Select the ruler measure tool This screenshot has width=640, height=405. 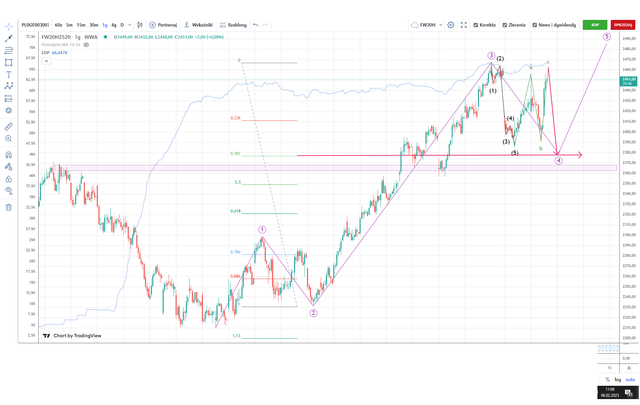[9, 127]
